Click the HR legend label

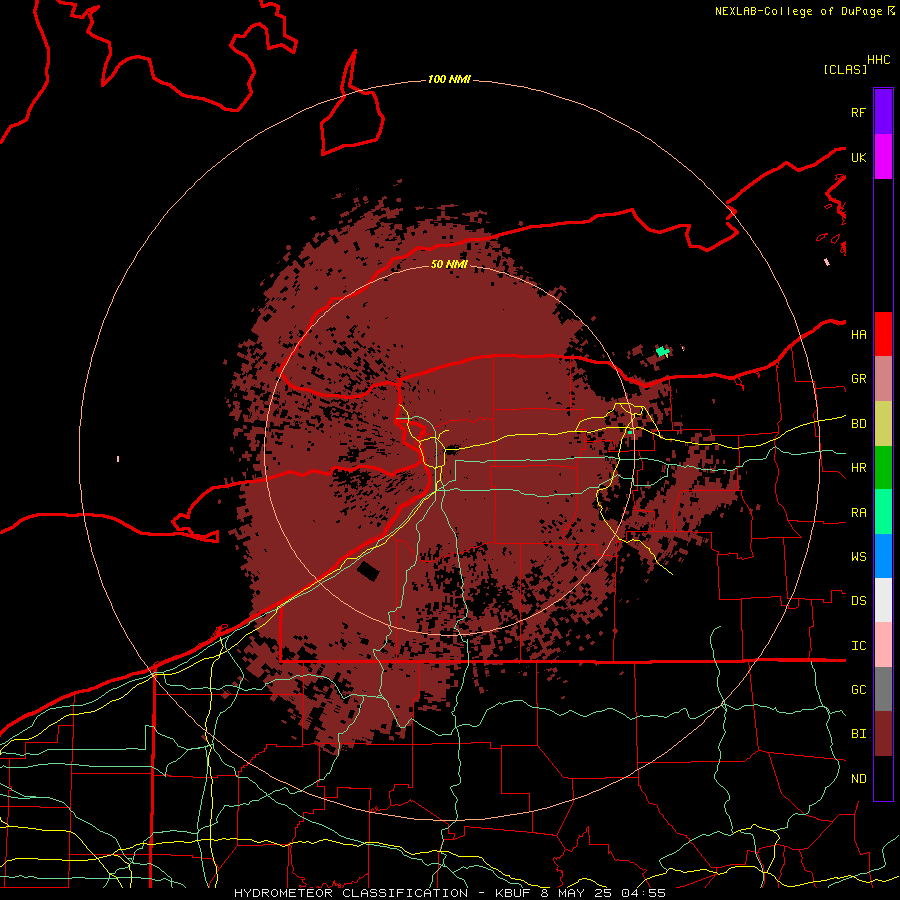pyautogui.click(x=858, y=468)
